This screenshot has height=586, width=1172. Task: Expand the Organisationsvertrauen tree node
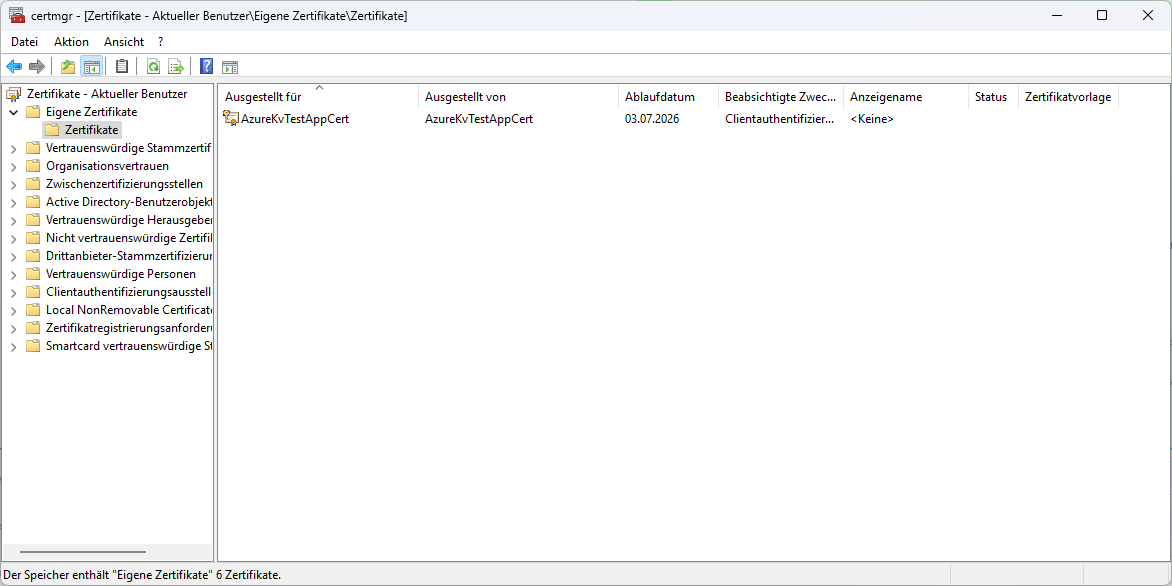pyautogui.click(x=13, y=166)
